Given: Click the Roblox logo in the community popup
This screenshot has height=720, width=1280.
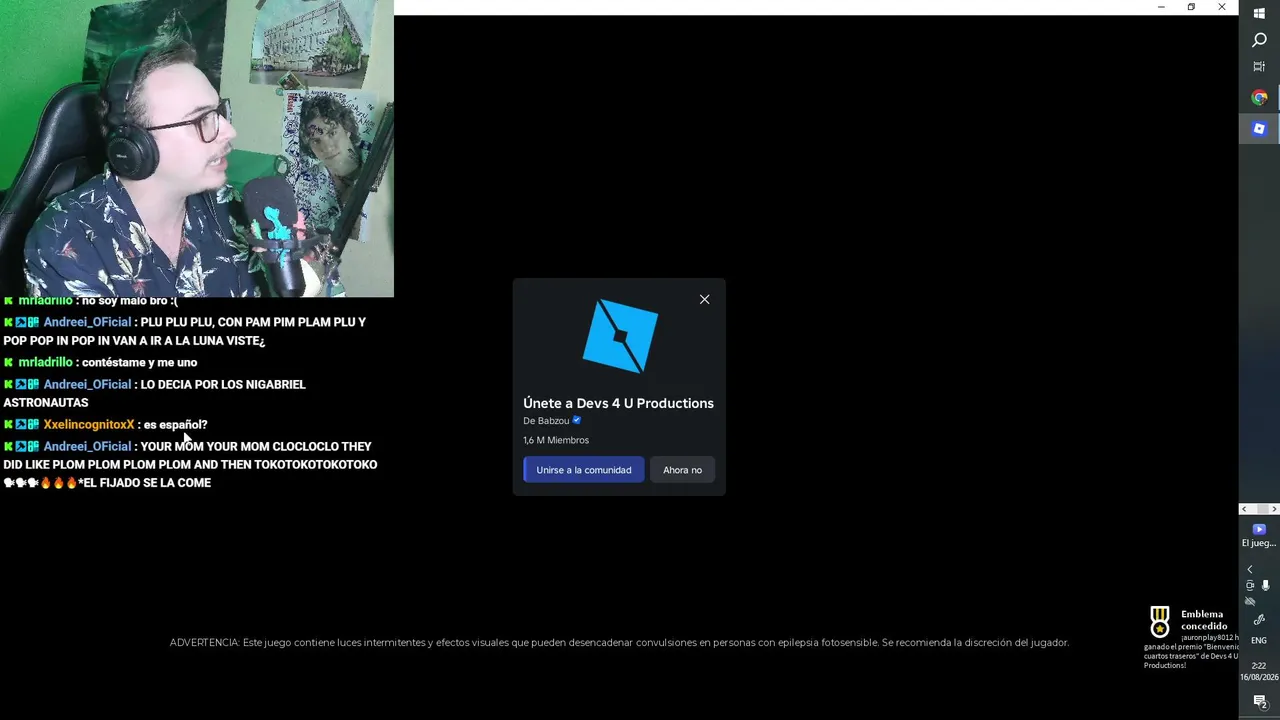Looking at the screenshot, I should [620, 336].
